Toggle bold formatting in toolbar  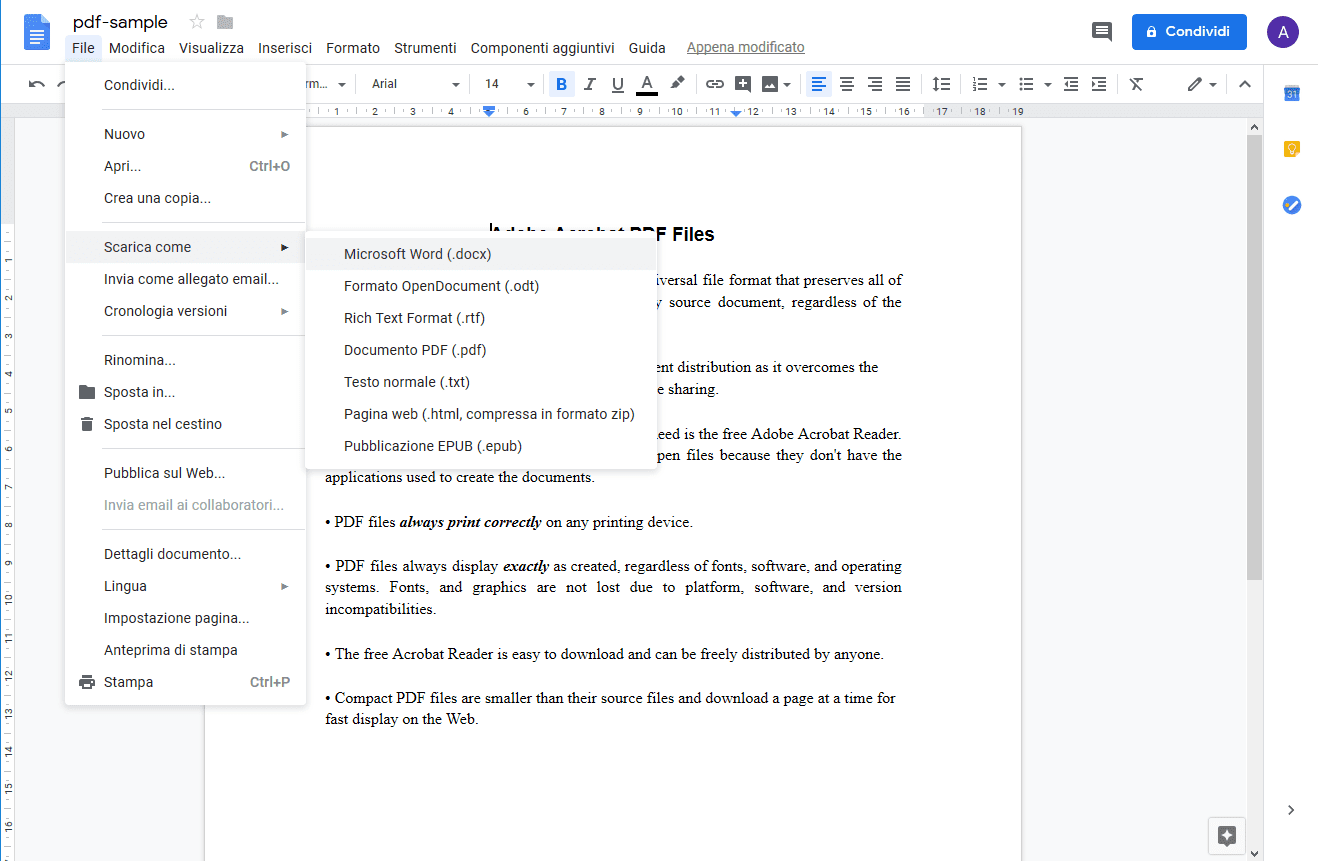(x=561, y=84)
